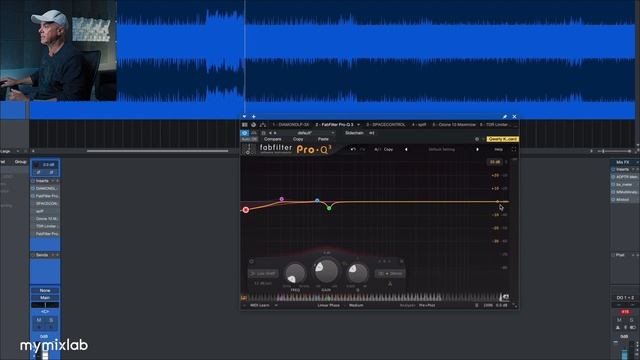Close the band controls panel
Screen dimensions: 640x360
402,261
